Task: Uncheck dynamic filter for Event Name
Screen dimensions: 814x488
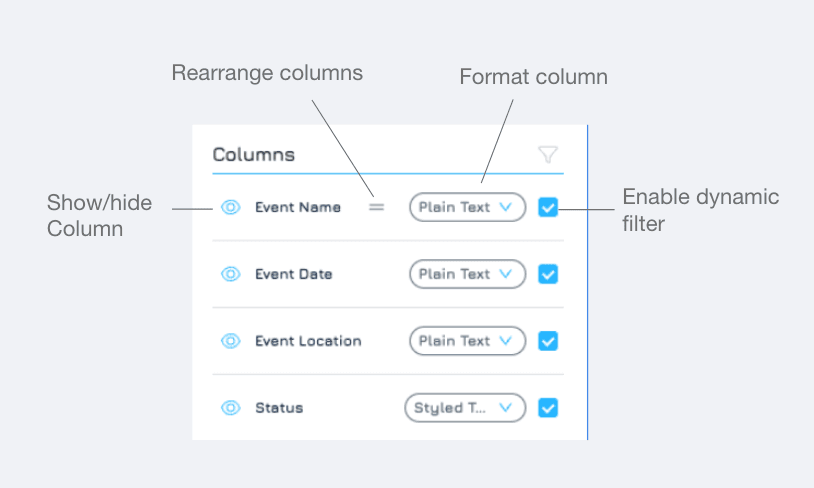Action: pos(548,207)
